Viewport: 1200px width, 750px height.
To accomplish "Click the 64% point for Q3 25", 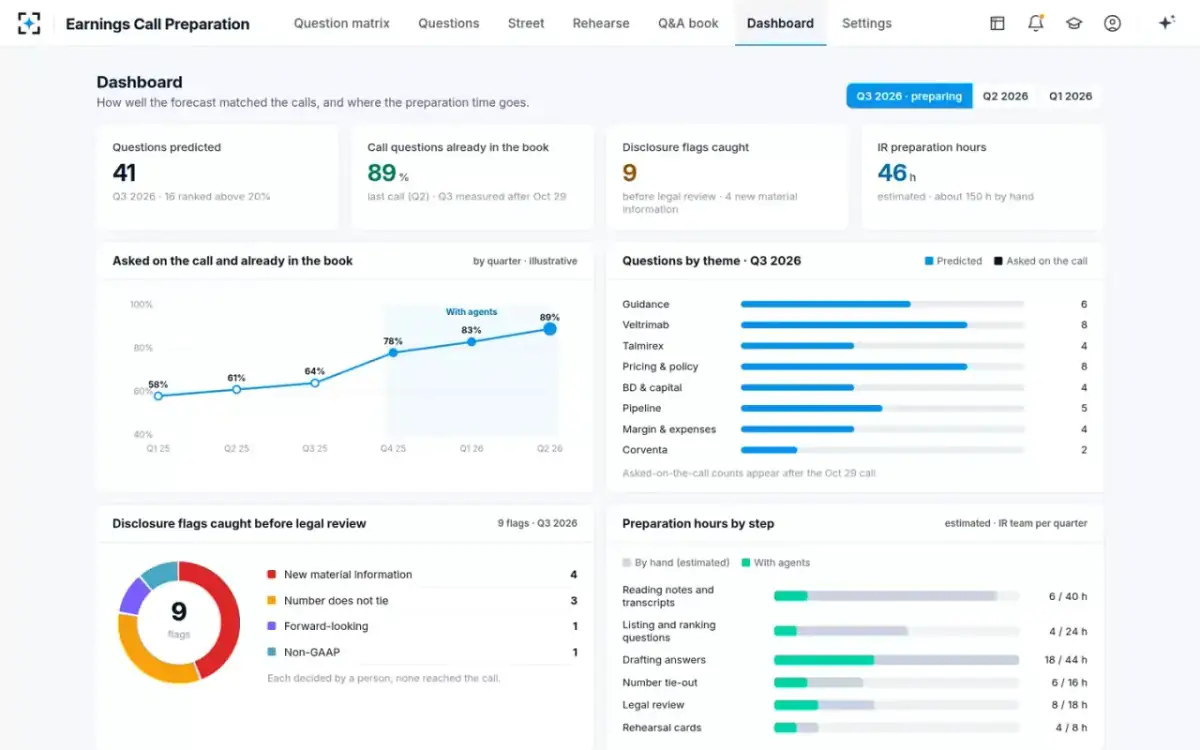I will point(315,383).
